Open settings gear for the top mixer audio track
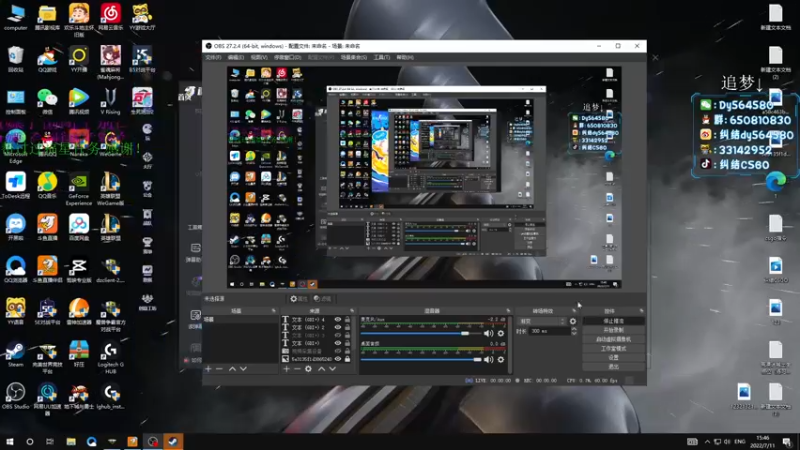Image resolution: width=800 pixels, height=450 pixels. coord(501,333)
